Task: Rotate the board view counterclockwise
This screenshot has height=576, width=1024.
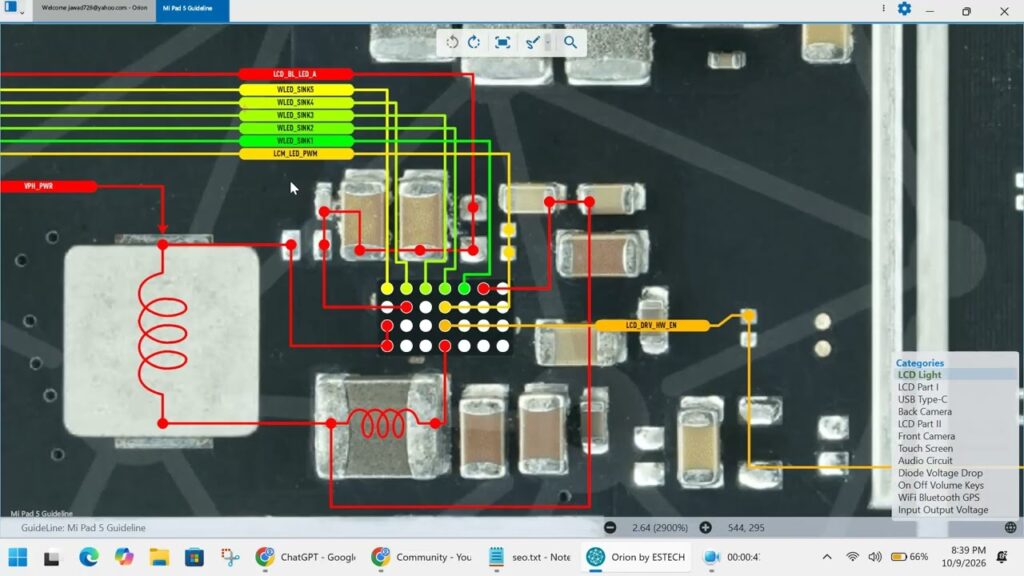Action: pyautogui.click(x=452, y=42)
